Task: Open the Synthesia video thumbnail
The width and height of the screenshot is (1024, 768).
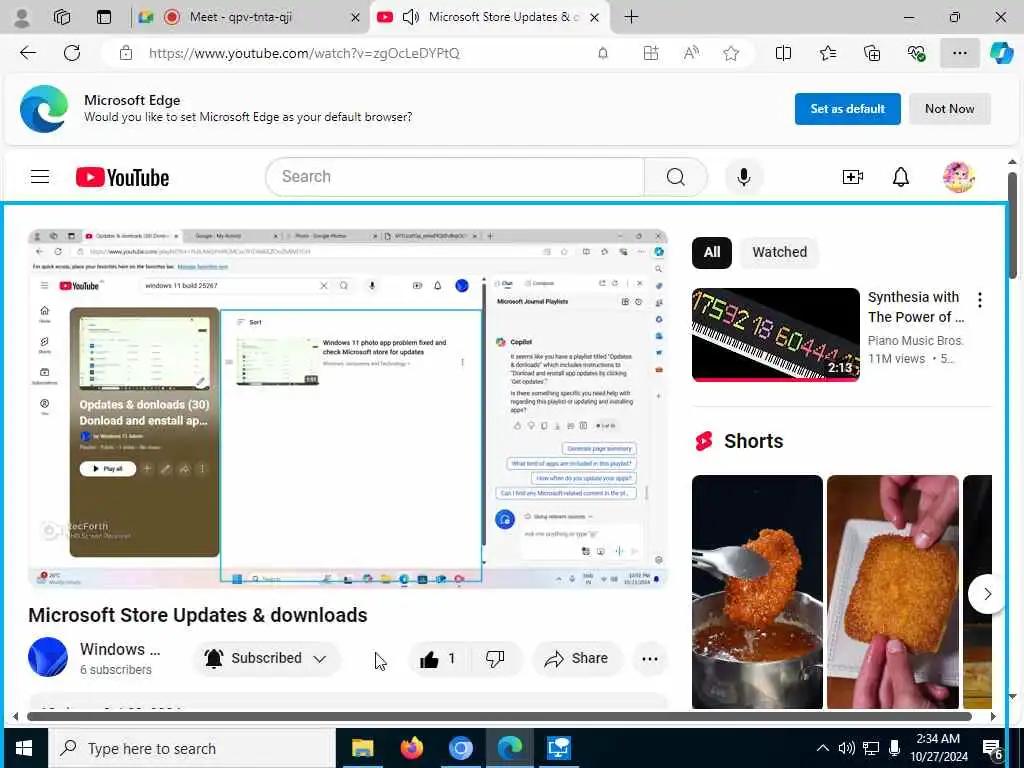Action: click(776, 334)
